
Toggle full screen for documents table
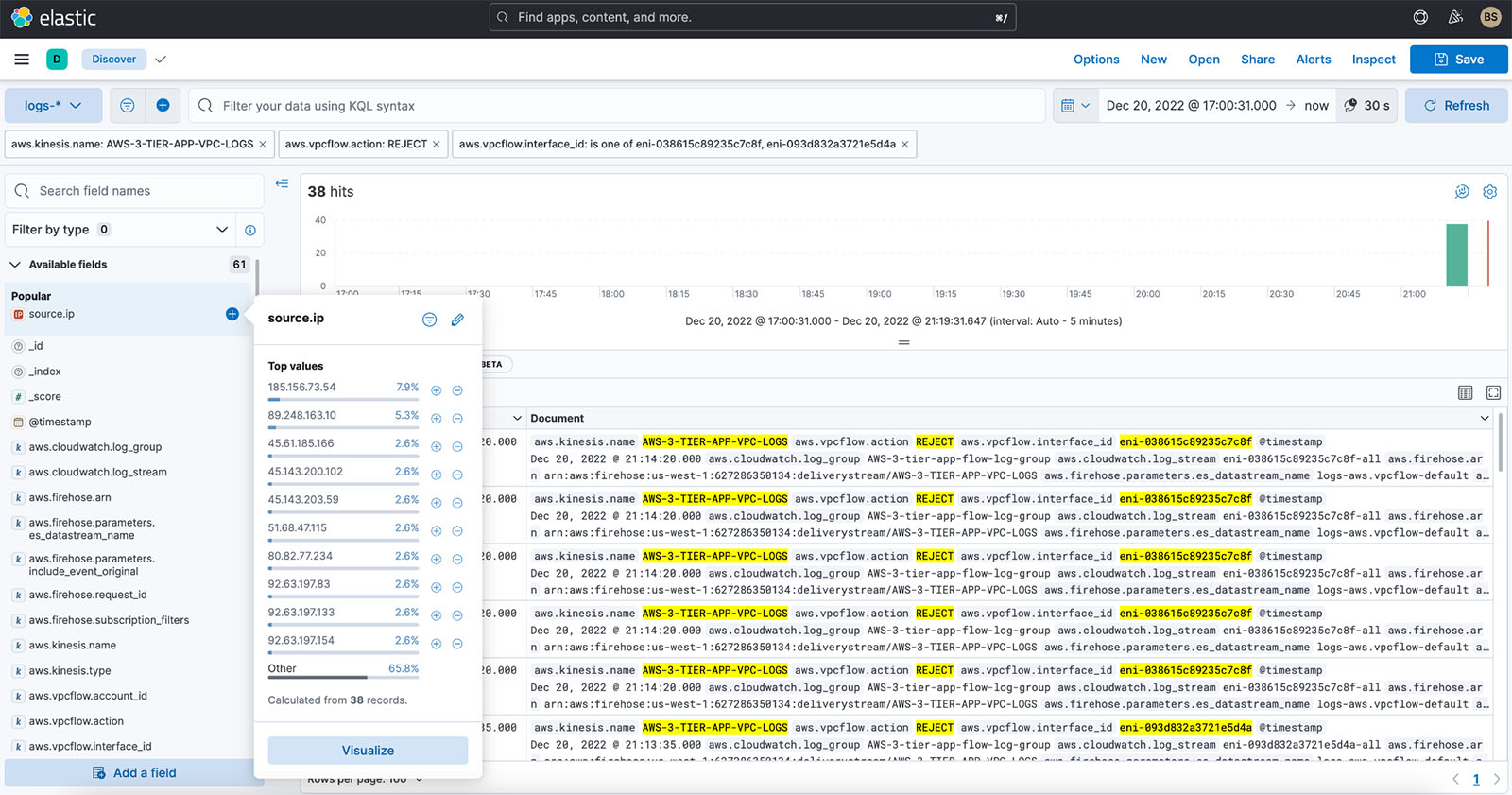tap(1493, 392)
